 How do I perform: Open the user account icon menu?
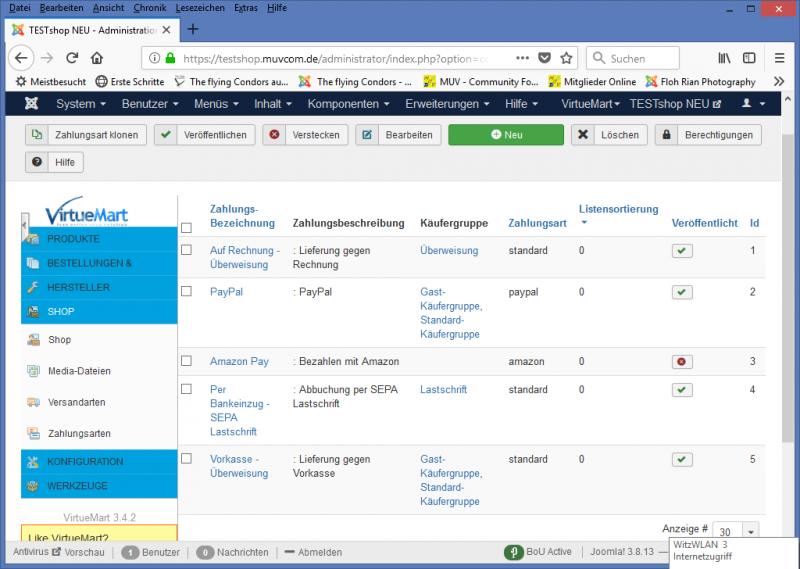(x=753, y=104)
